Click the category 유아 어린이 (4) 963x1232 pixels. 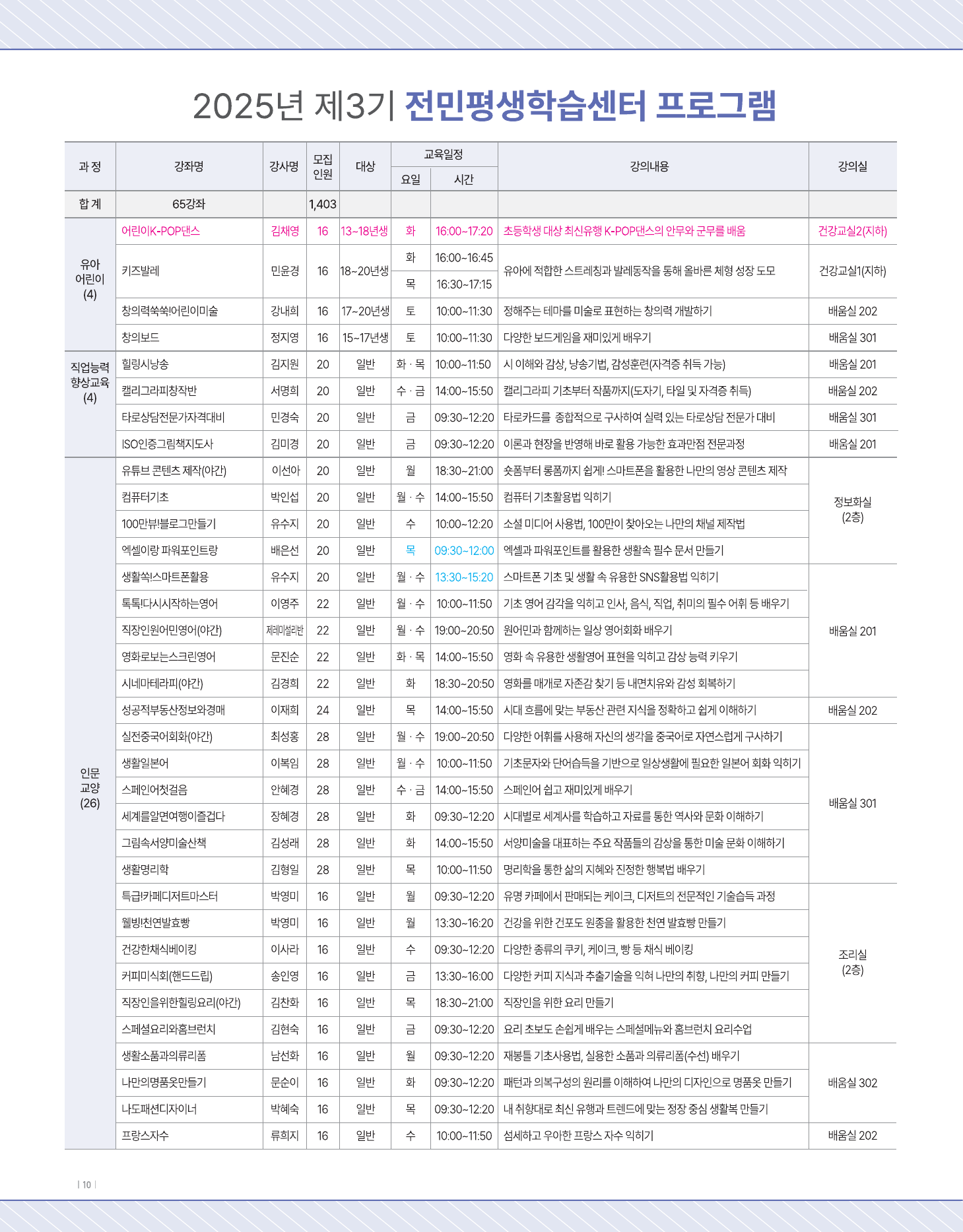(90, 280)
